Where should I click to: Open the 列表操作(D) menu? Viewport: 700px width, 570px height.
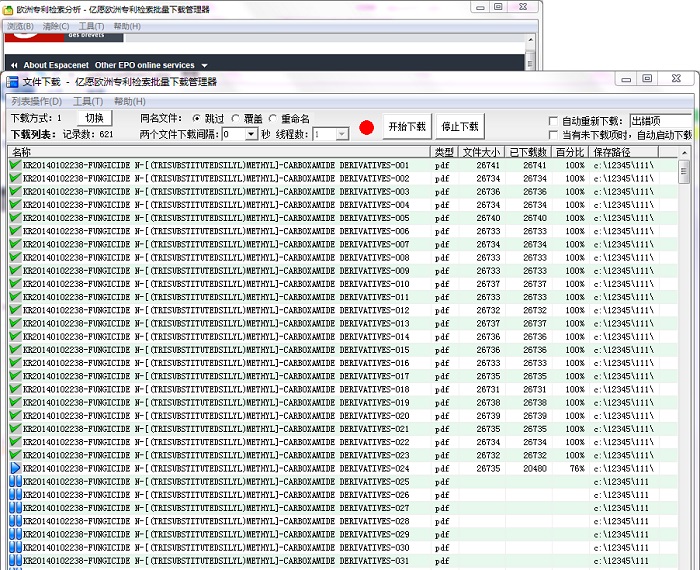(x=37, y=101)
